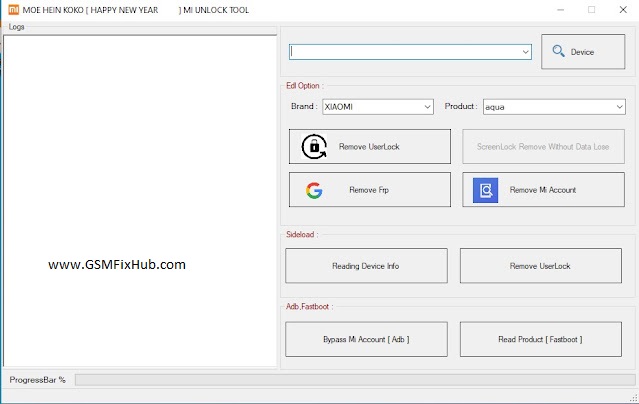Expand the Product dropdown showing aqua
Viewport: 639px width, 404px height.
click(x=619, y=107)
